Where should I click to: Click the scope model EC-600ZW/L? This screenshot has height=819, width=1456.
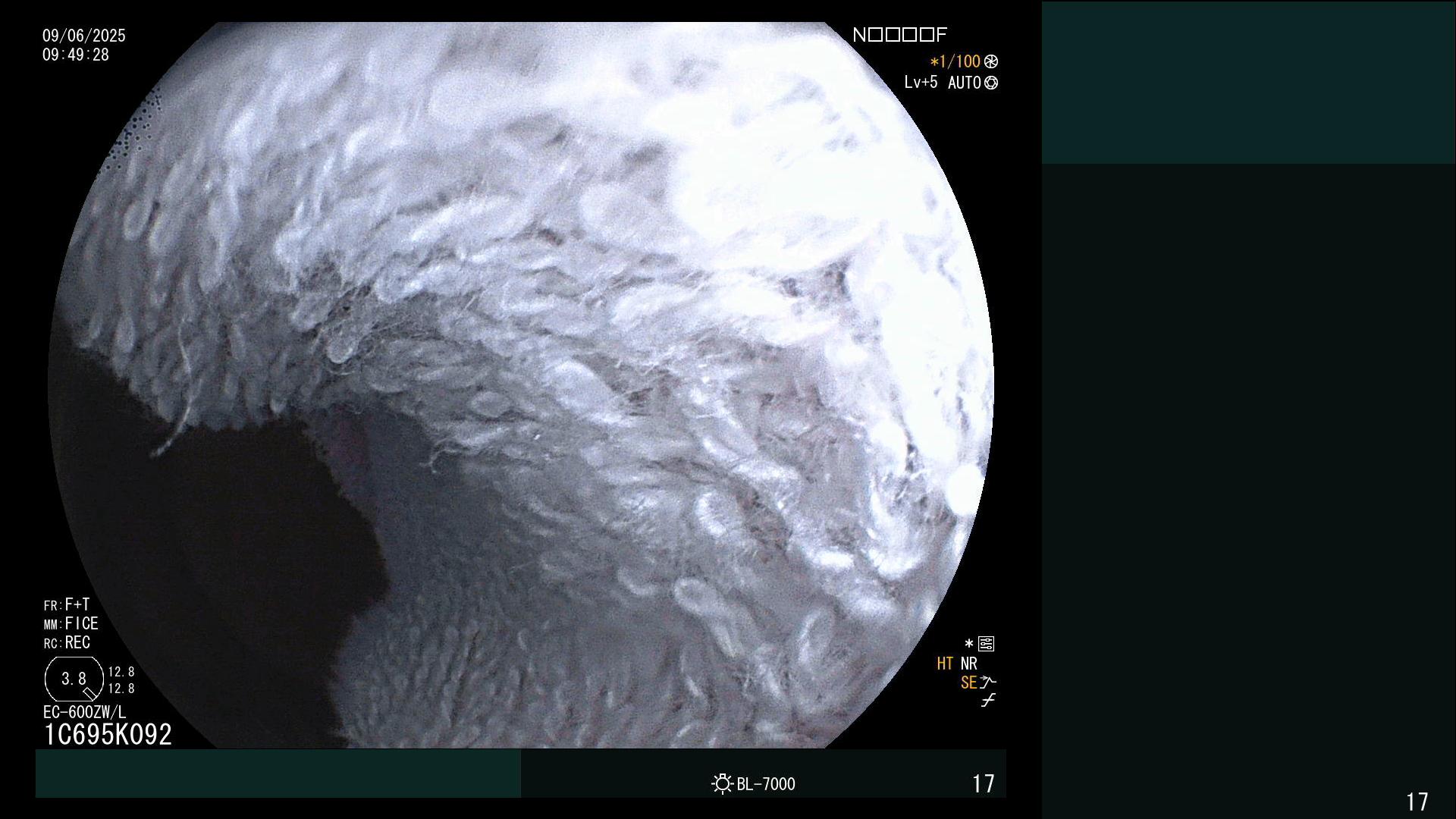click(85, 712)
